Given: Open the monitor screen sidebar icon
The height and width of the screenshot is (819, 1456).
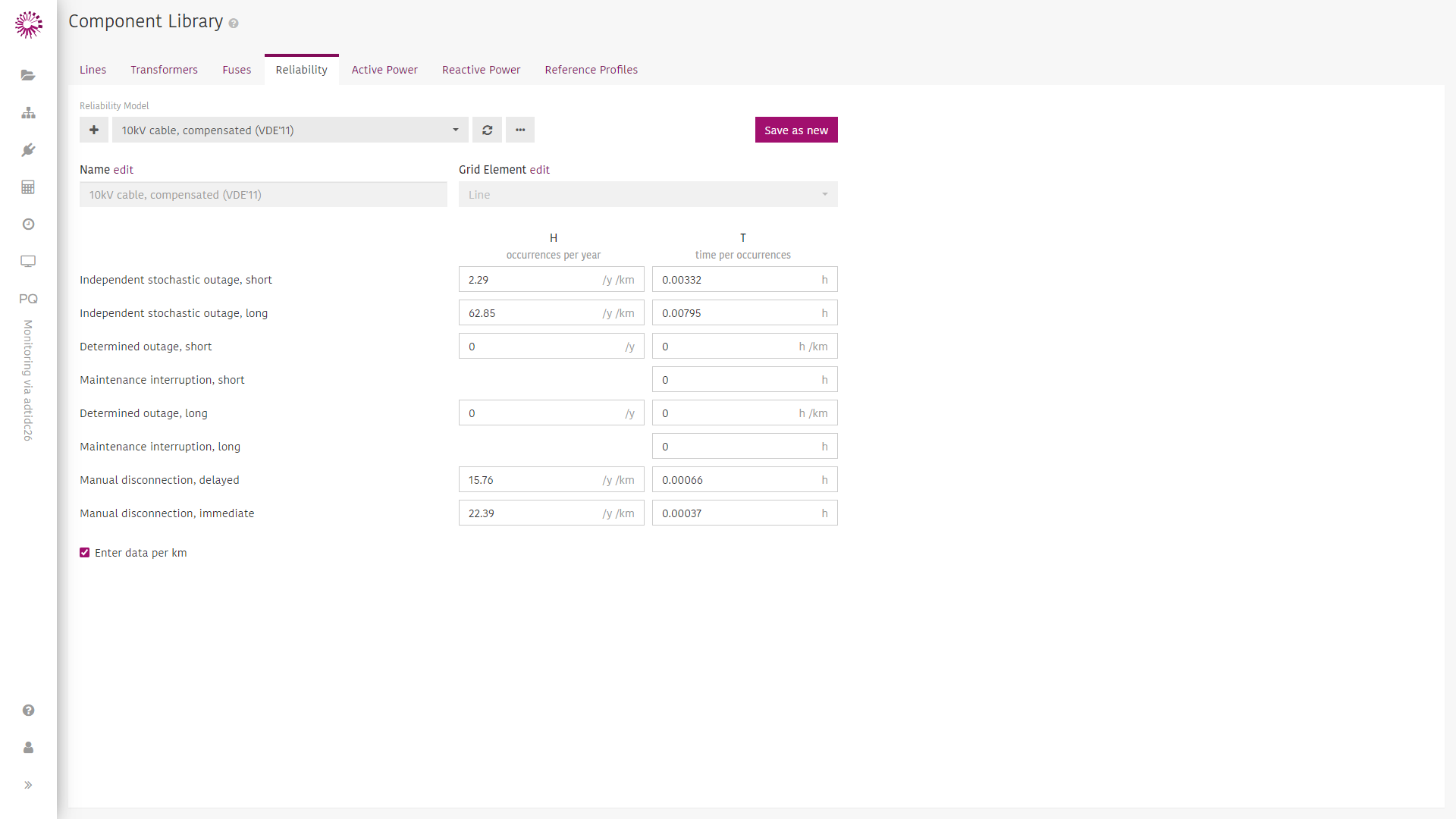Looking at the screenshot, I should pyautogui.click(x=28, y=261).
